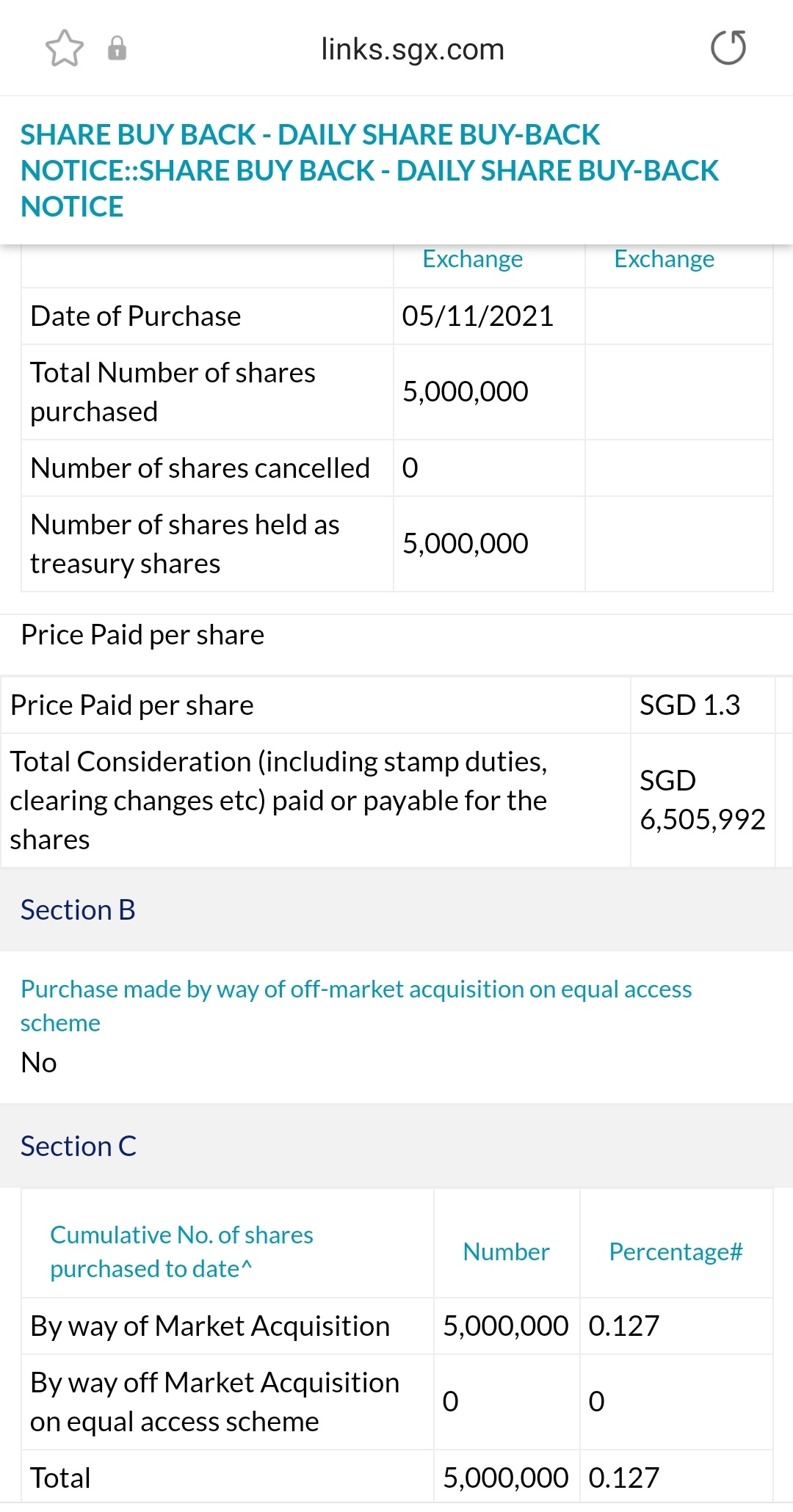Tap the treasury shares row label

click(x=184, y=544)
